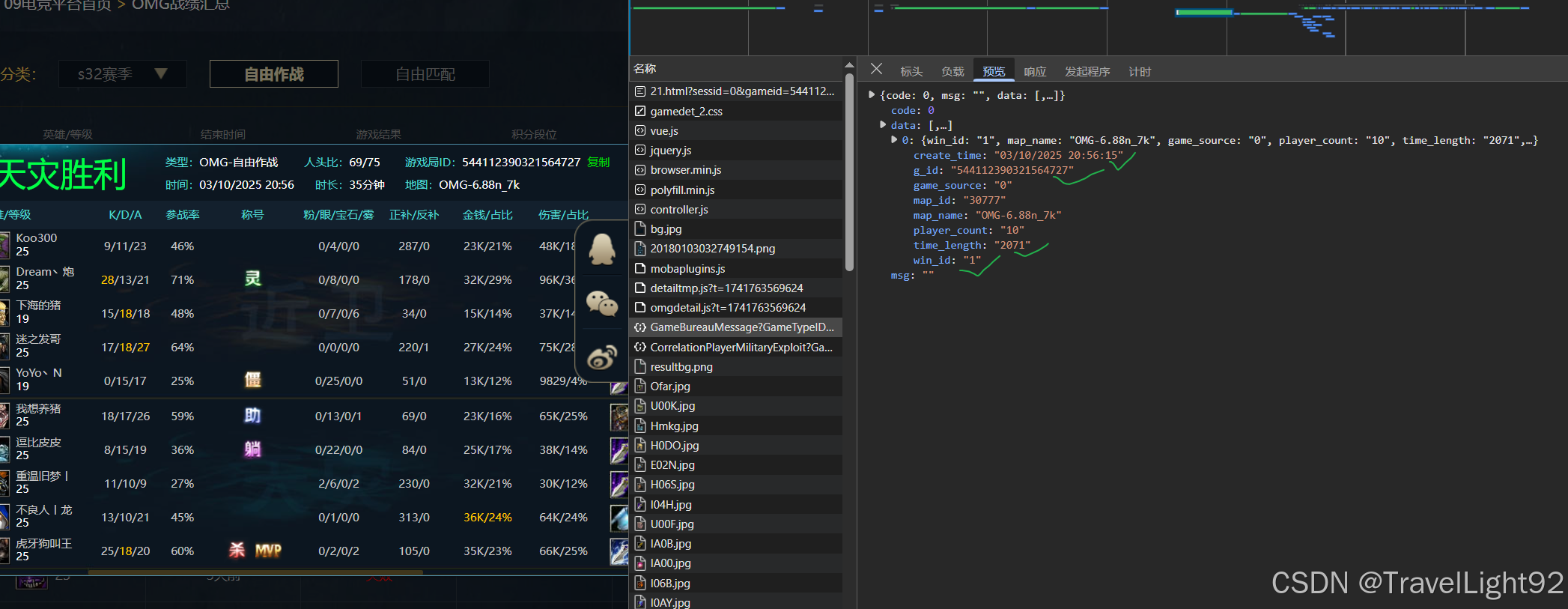
Task: Select detailtmp.js request row
Action: [737, 288]
